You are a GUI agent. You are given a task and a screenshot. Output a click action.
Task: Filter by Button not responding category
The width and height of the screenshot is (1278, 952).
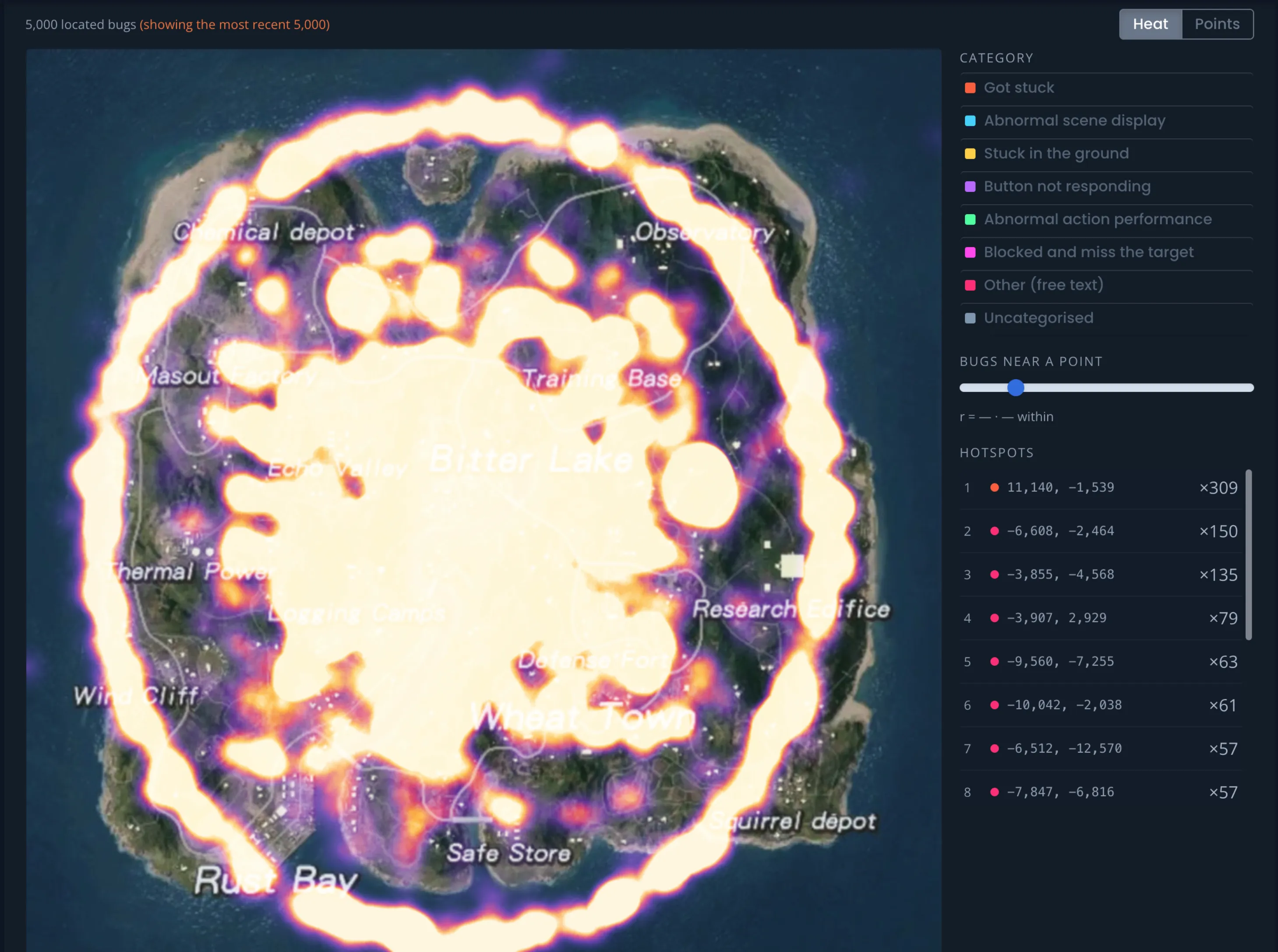tap(1106, 187)
